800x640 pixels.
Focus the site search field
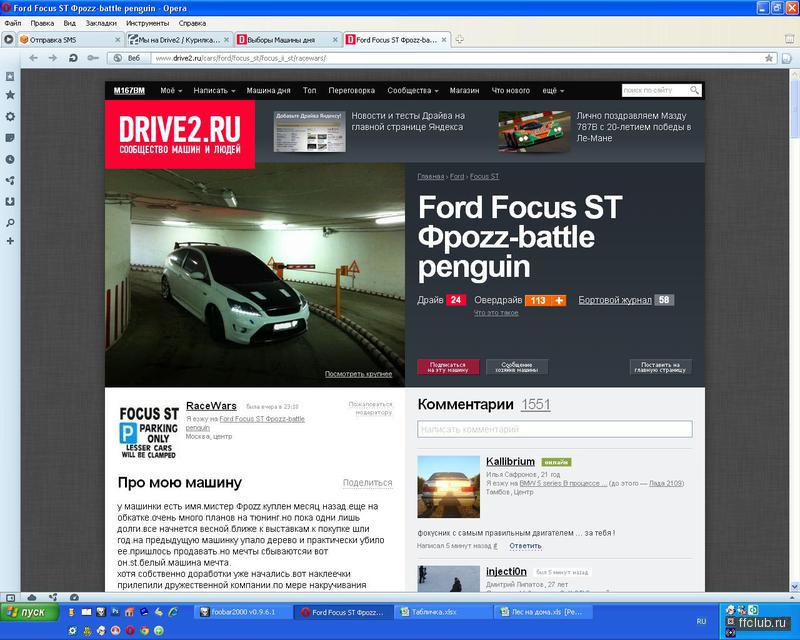[656, 90]
